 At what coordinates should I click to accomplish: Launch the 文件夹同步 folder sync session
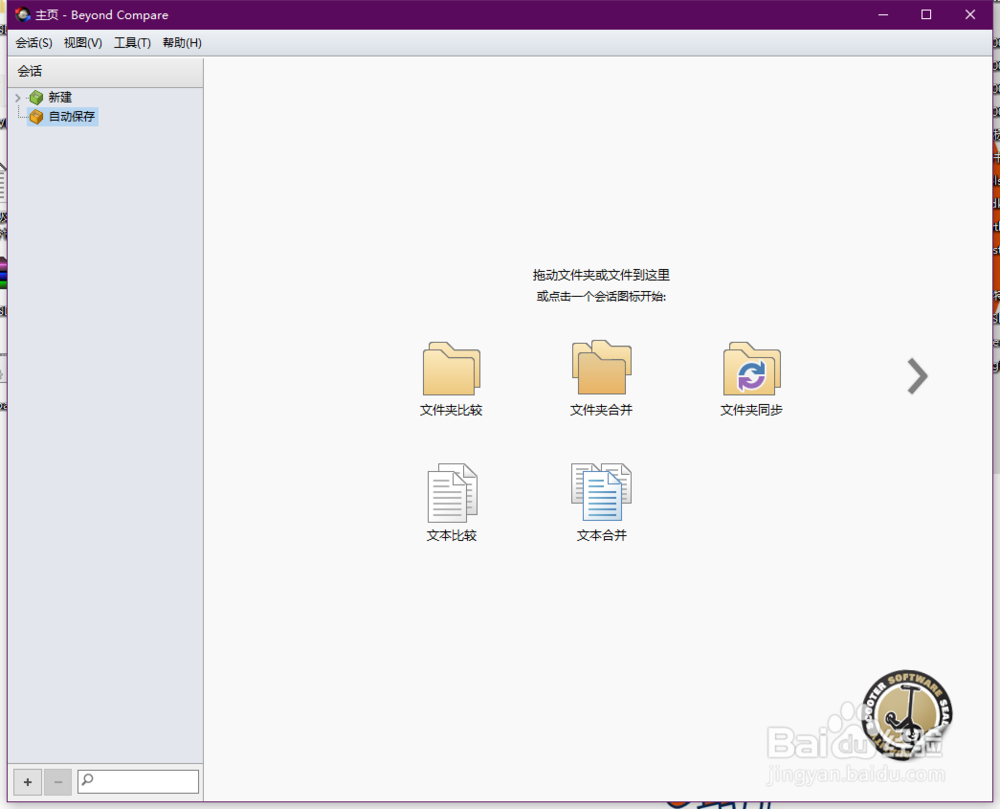[x=751, y=379]
